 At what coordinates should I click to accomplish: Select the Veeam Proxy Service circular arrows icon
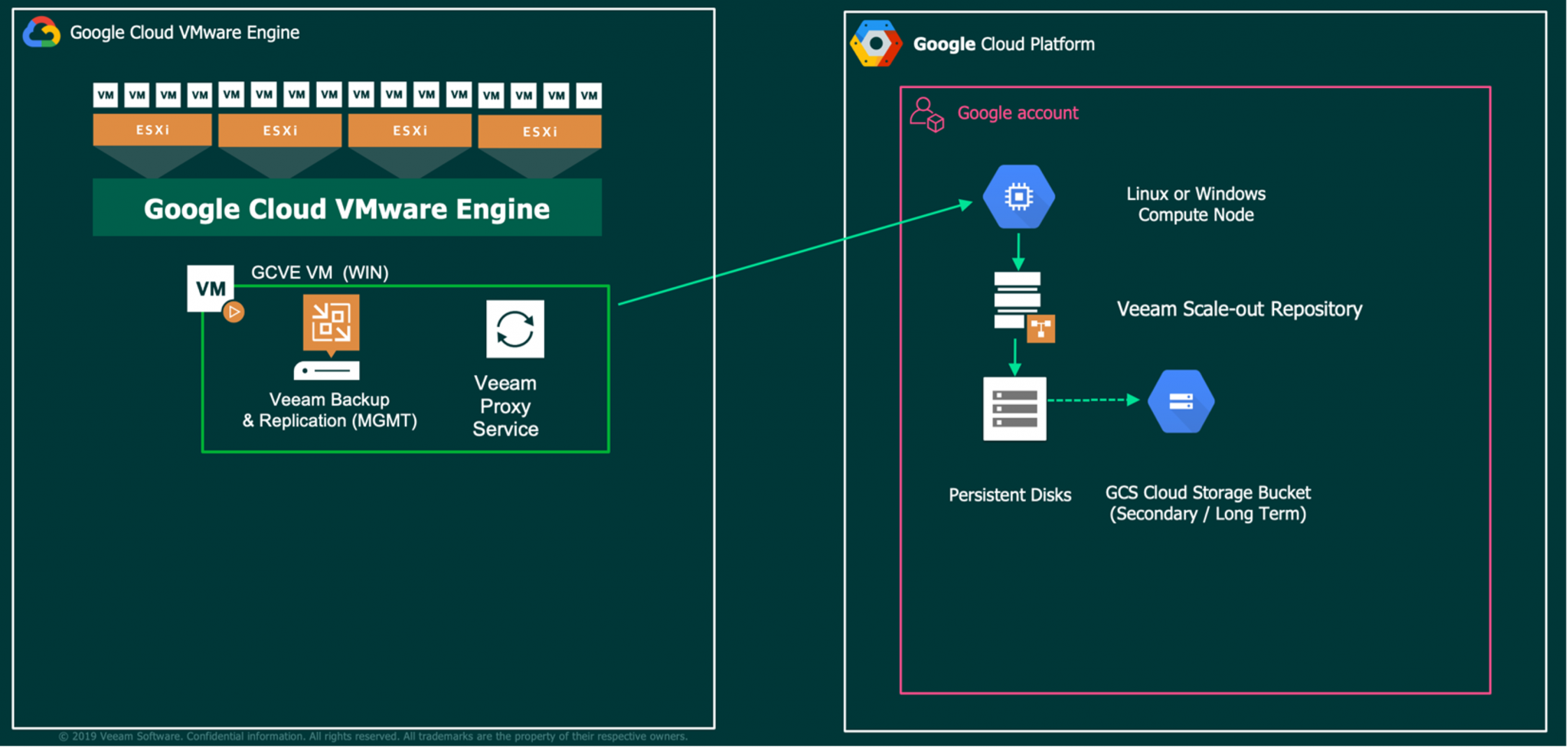click(514, 329)
